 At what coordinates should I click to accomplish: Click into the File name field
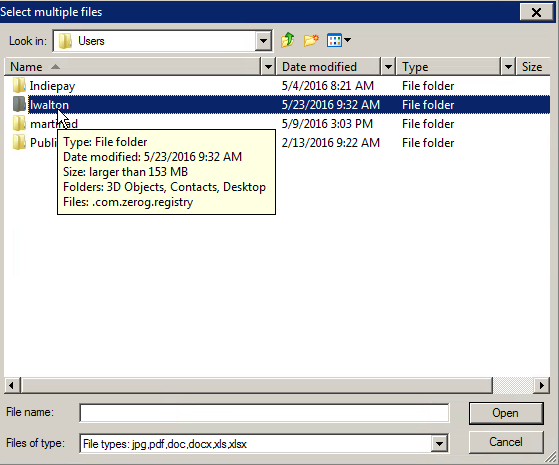click(264, 413)
